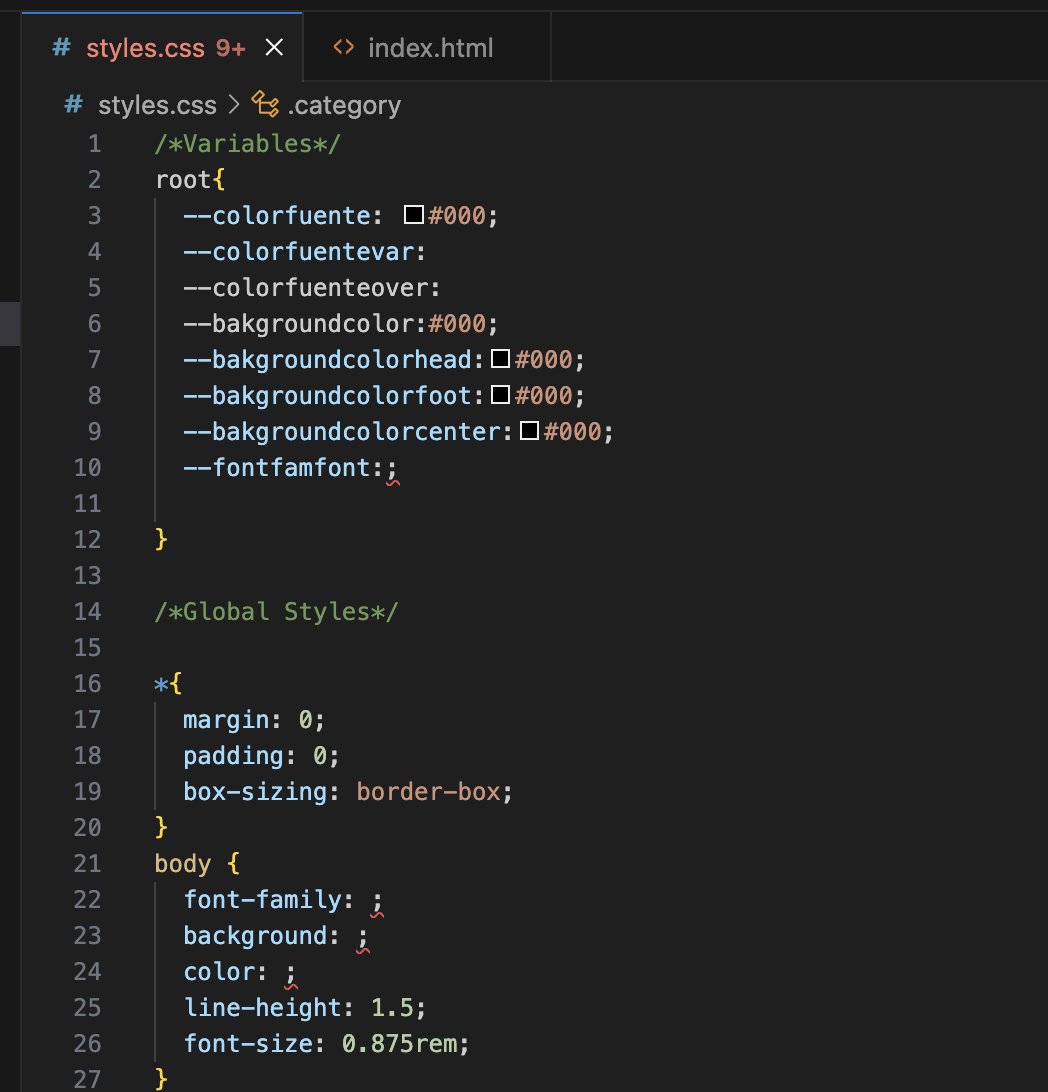The width and height of the screenshot is (1048, 1092).
Task: Open color swatch for --bakgroundcolorfoot
Action: click(x=500, y=395)
